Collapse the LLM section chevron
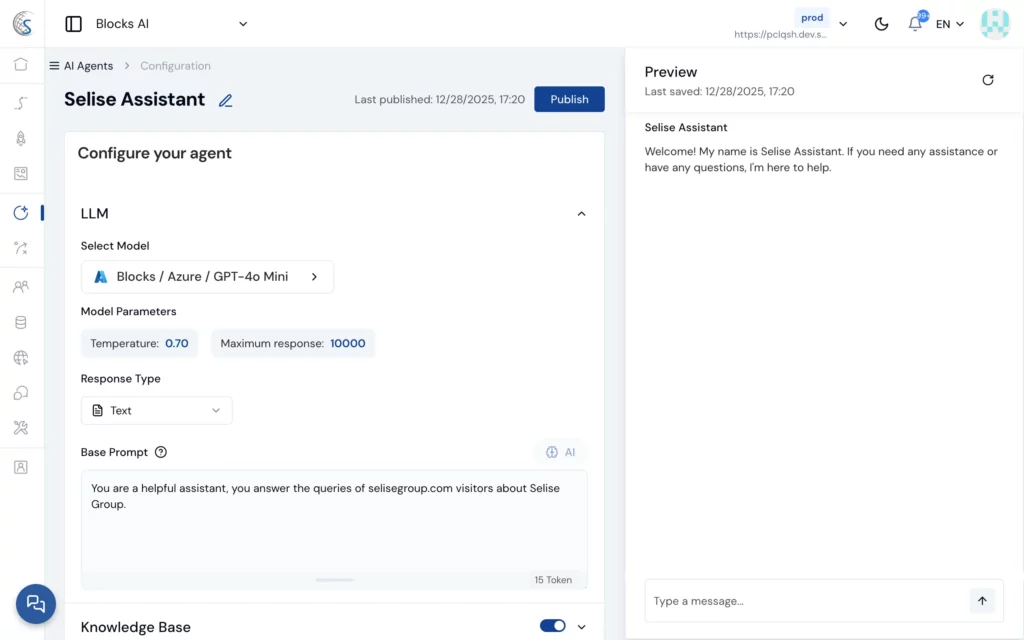The height and width of the screenshot is (640, 1024). pos(581,213)
